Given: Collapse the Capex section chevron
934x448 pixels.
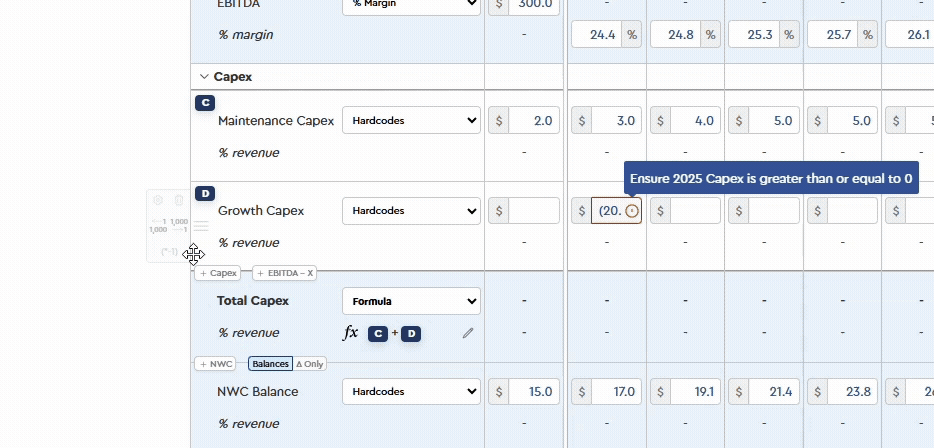Looking at the screenshot, I should pyautogui.click(x=204, y=76).
